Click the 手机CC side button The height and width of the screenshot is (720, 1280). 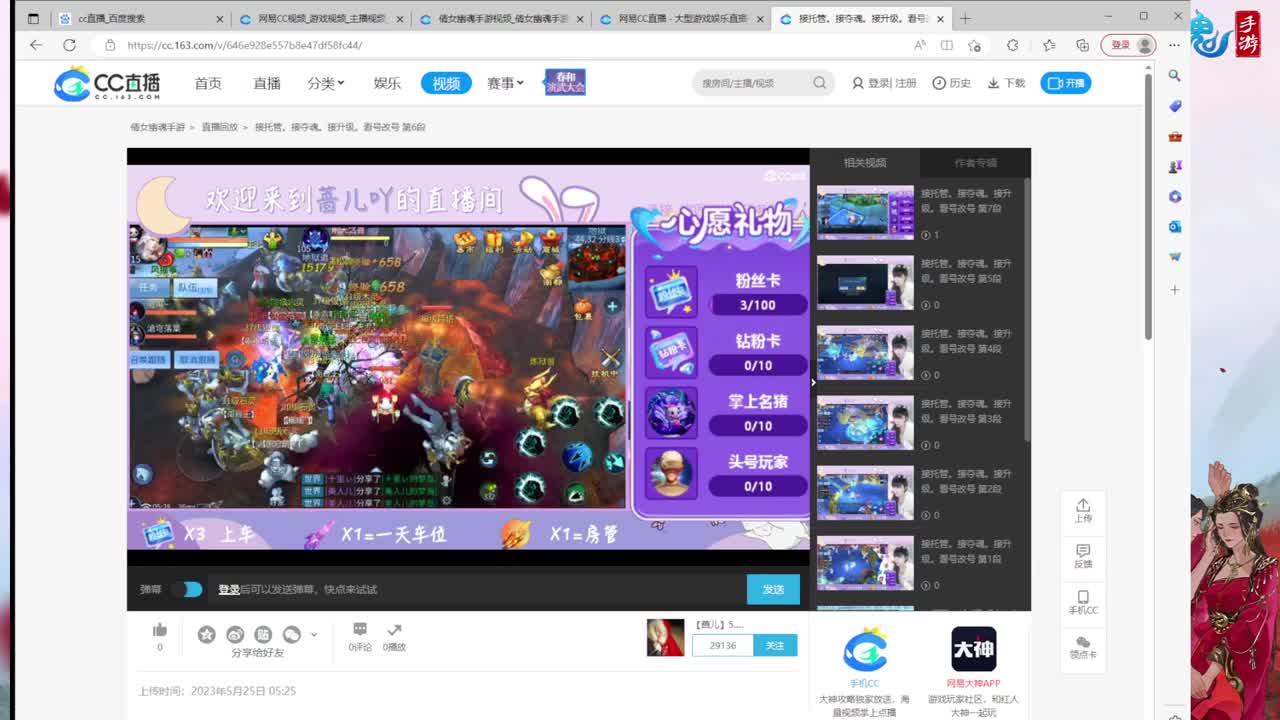[x=1083, y=602]
